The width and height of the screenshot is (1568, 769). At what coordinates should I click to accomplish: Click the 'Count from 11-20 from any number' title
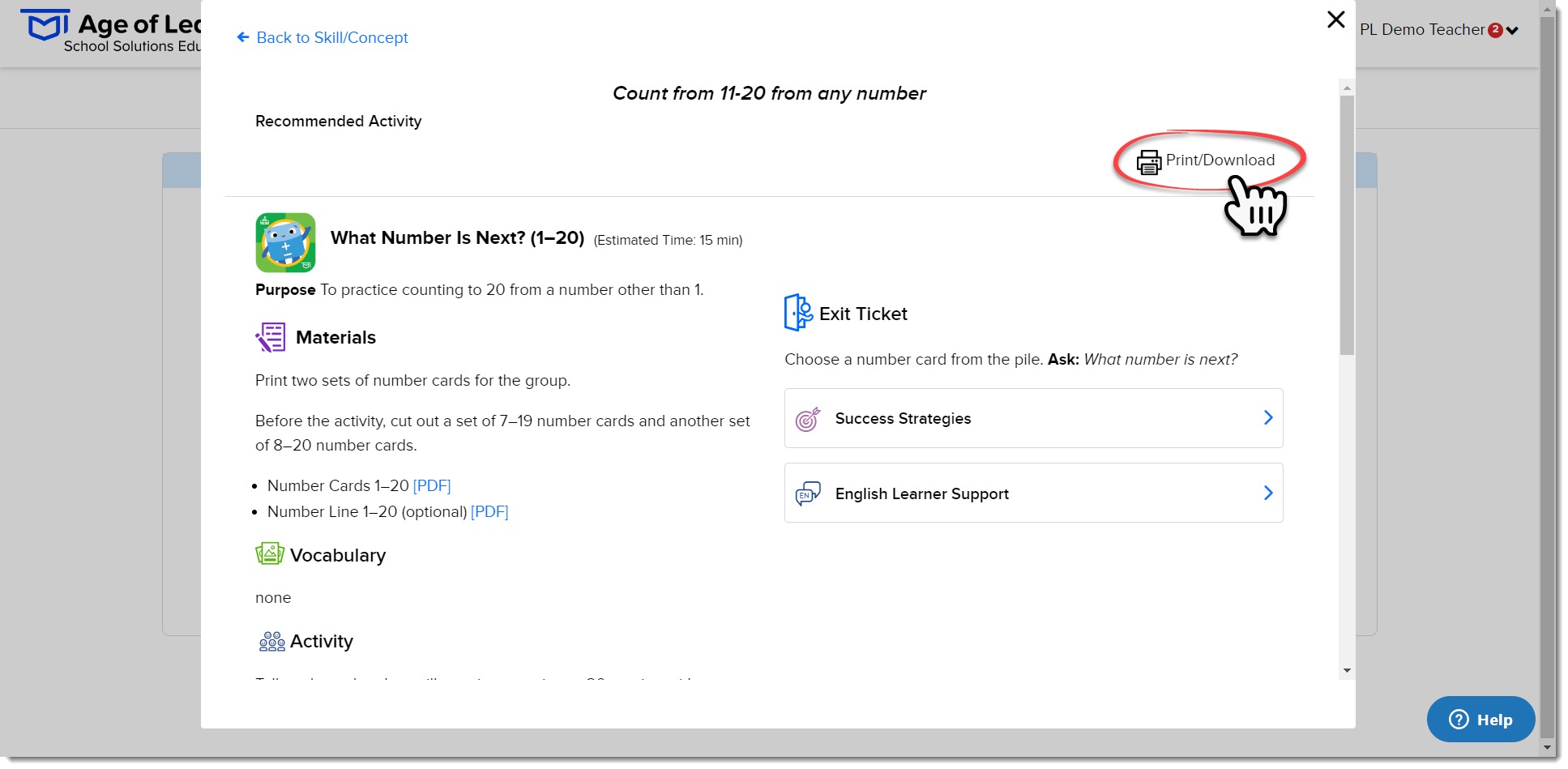pyautogui.click(x=769, y=93)
